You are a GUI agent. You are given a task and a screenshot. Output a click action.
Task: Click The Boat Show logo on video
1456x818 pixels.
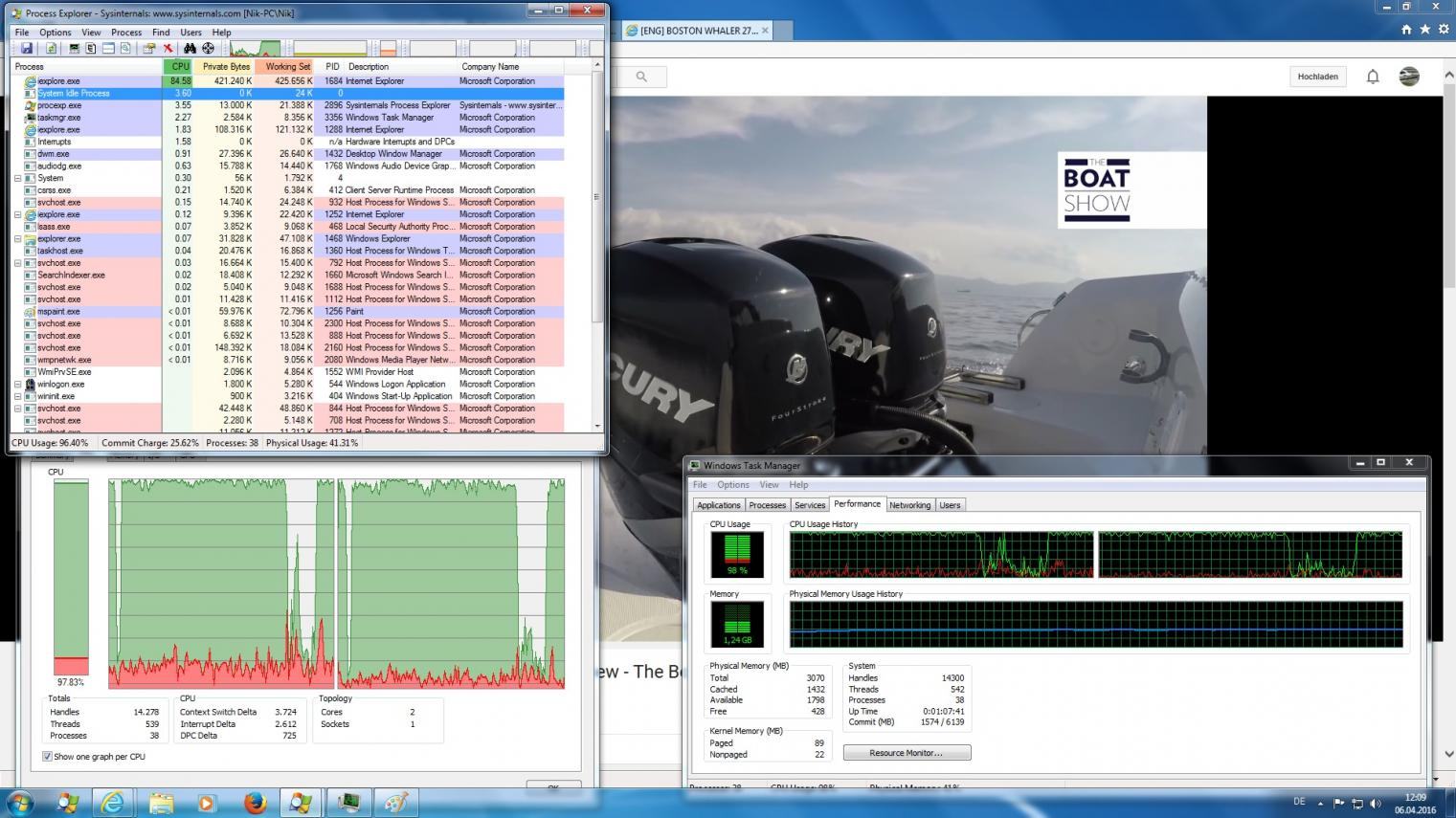click(x=1097, y=189)
